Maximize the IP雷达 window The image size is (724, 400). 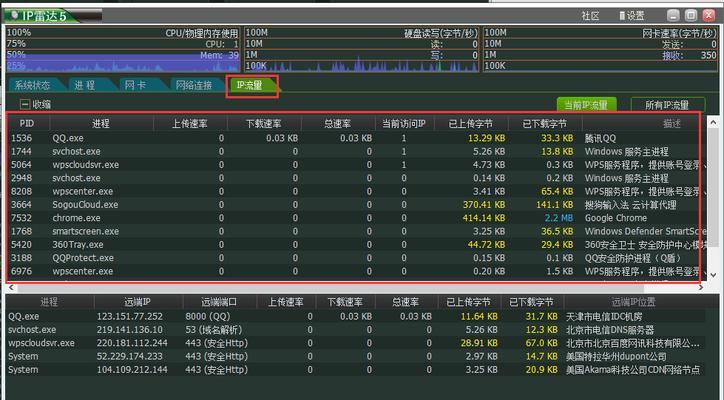click(691, 15)
